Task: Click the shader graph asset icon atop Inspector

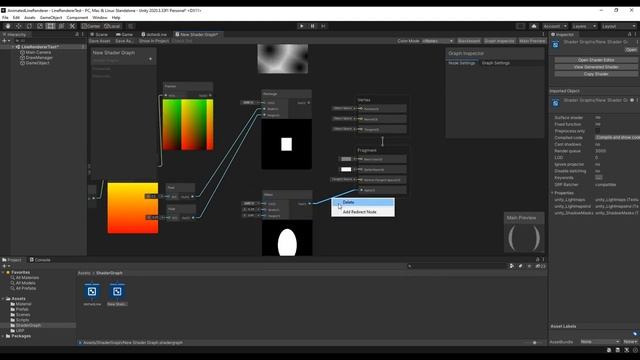Action: click(556, 44)
